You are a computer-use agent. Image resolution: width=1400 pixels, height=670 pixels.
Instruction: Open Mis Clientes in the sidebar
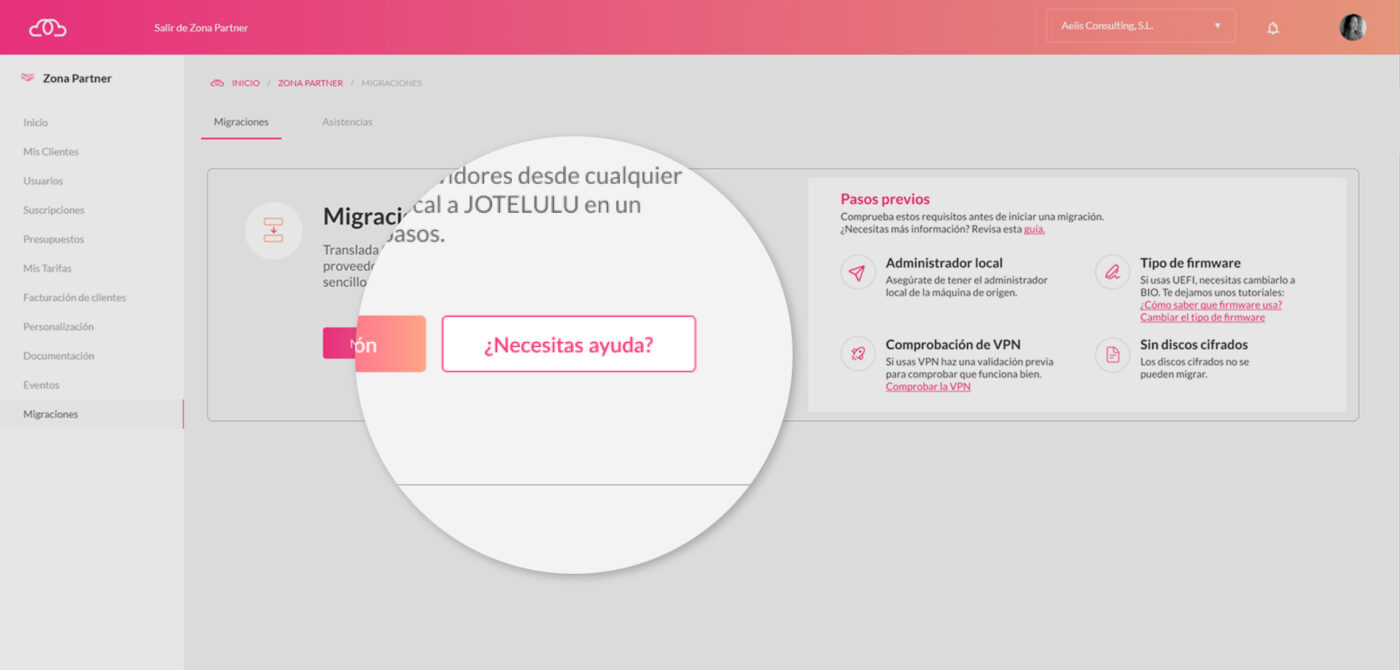pos(51,152)
